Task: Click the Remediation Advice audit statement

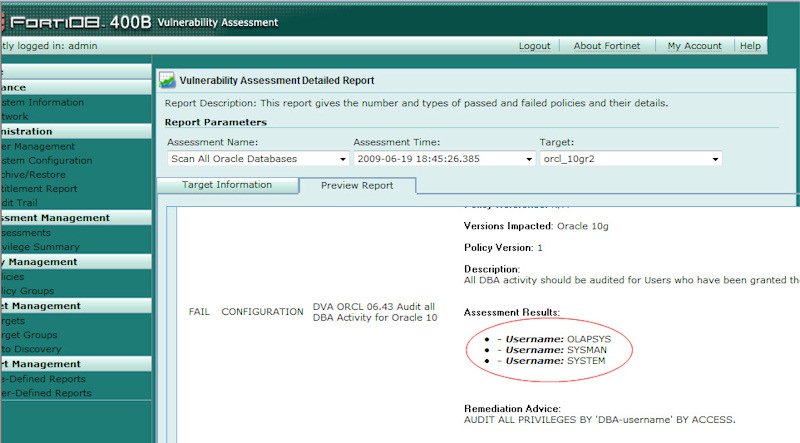Action: click(599, 420)
